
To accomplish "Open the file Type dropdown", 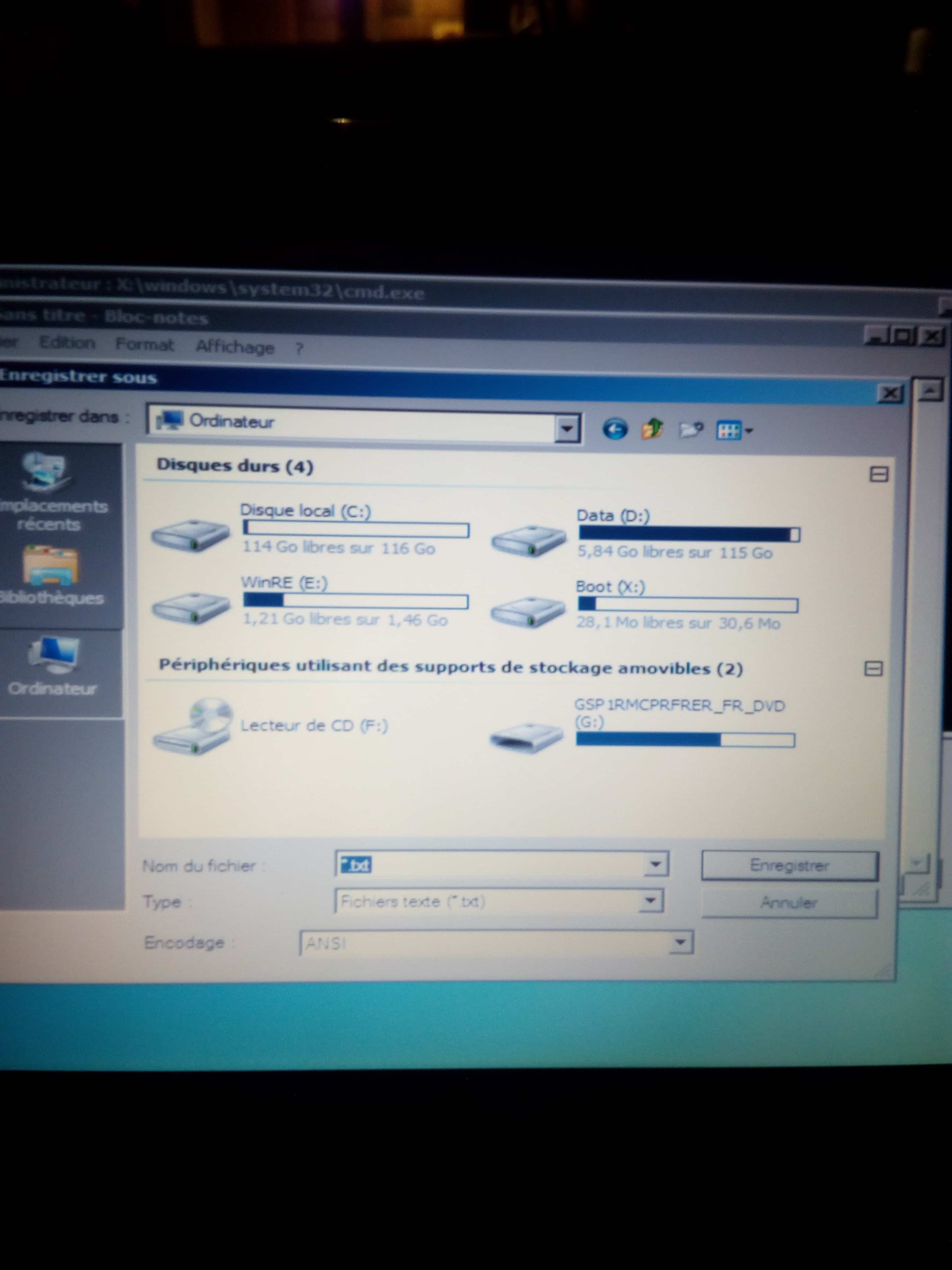I will 650,900.
